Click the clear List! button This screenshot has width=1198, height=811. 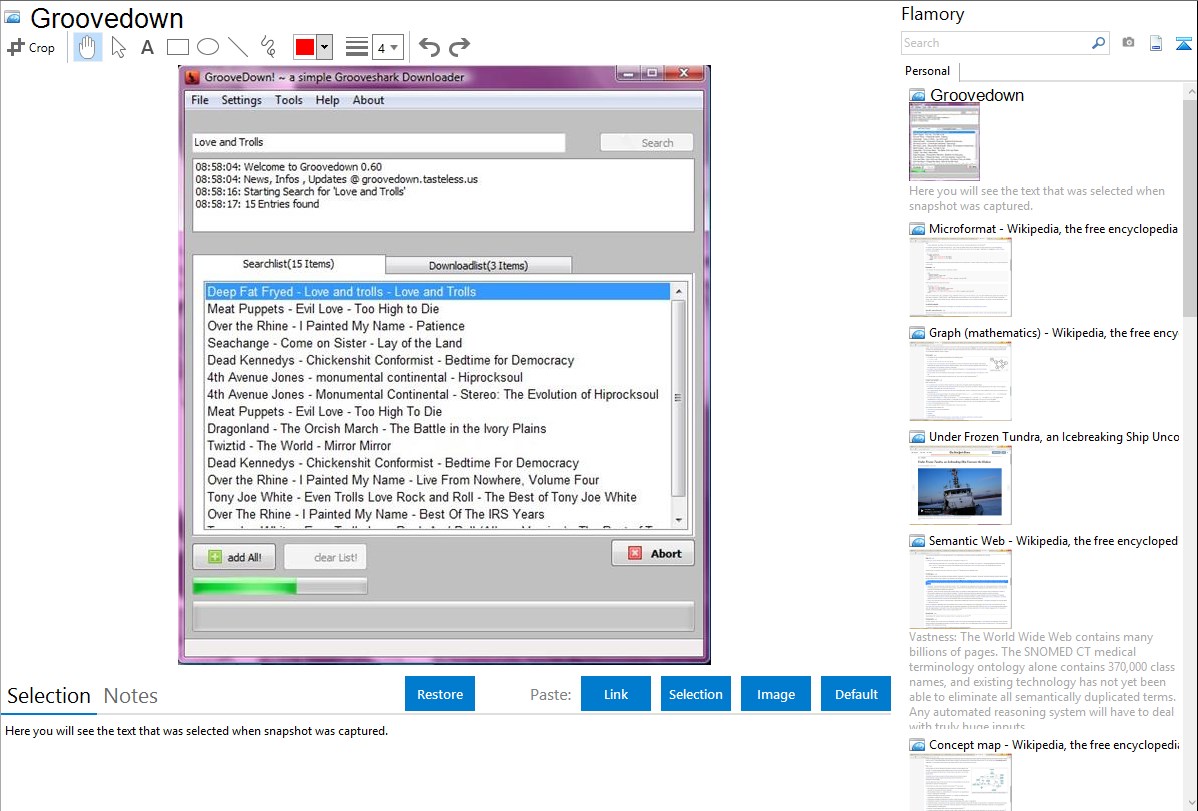[325, 557]
